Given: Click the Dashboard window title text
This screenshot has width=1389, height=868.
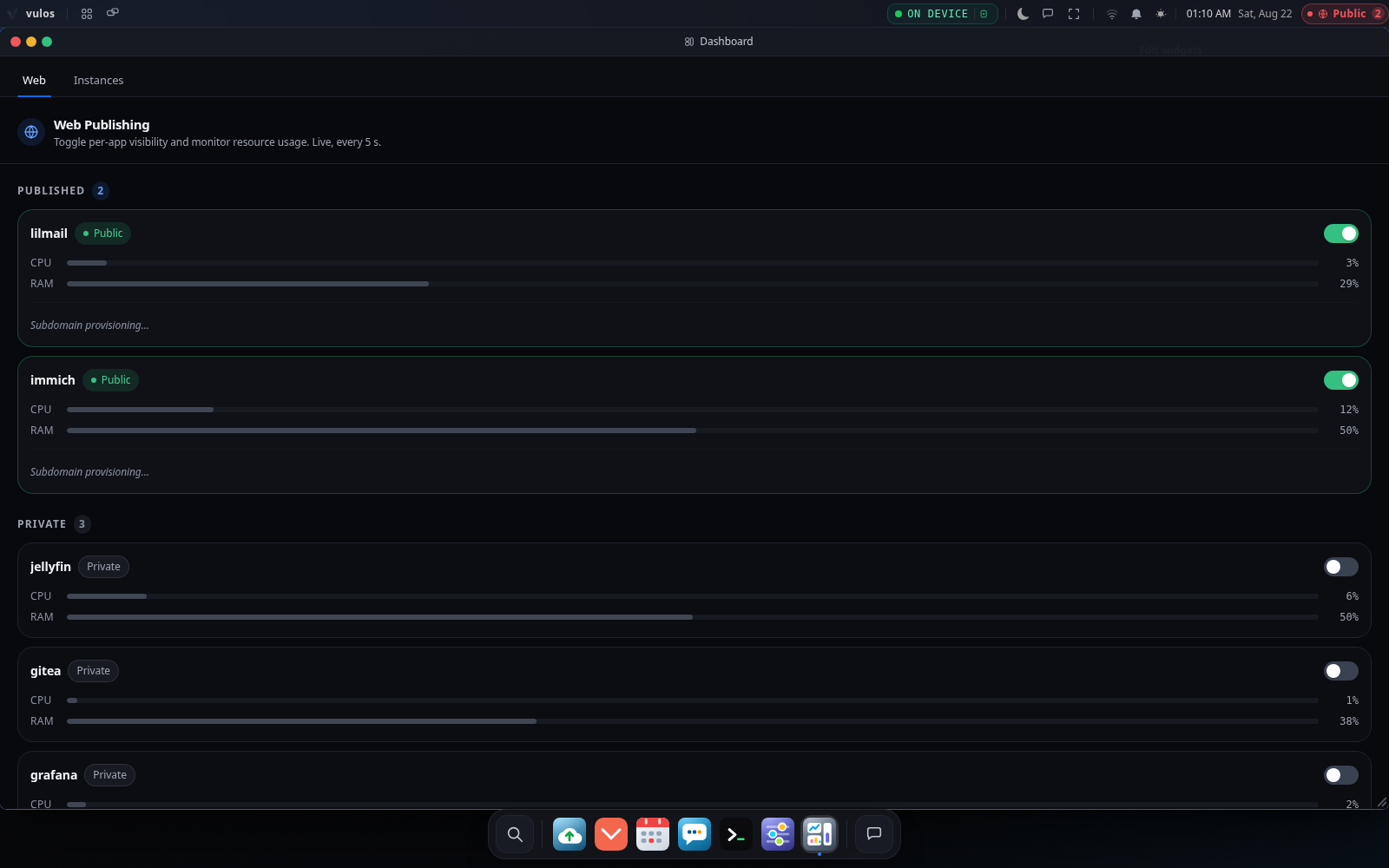Looking at the screenshot, I should point(727,42).
